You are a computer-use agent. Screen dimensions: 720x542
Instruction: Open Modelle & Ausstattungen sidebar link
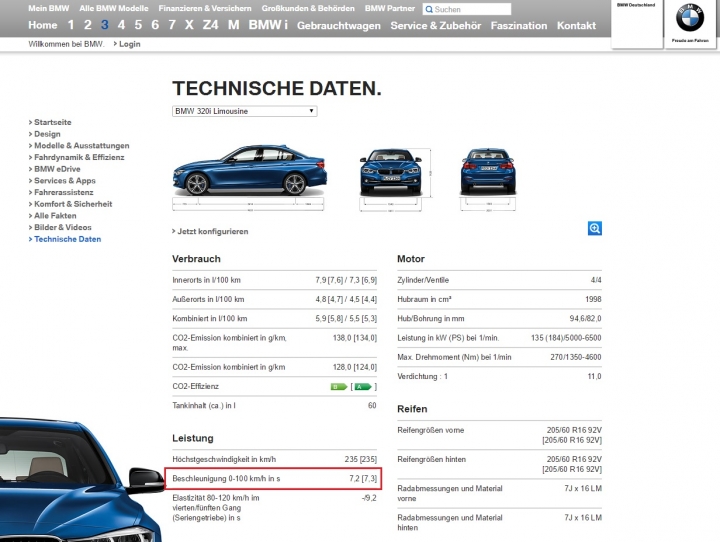[x=82, y=146]
